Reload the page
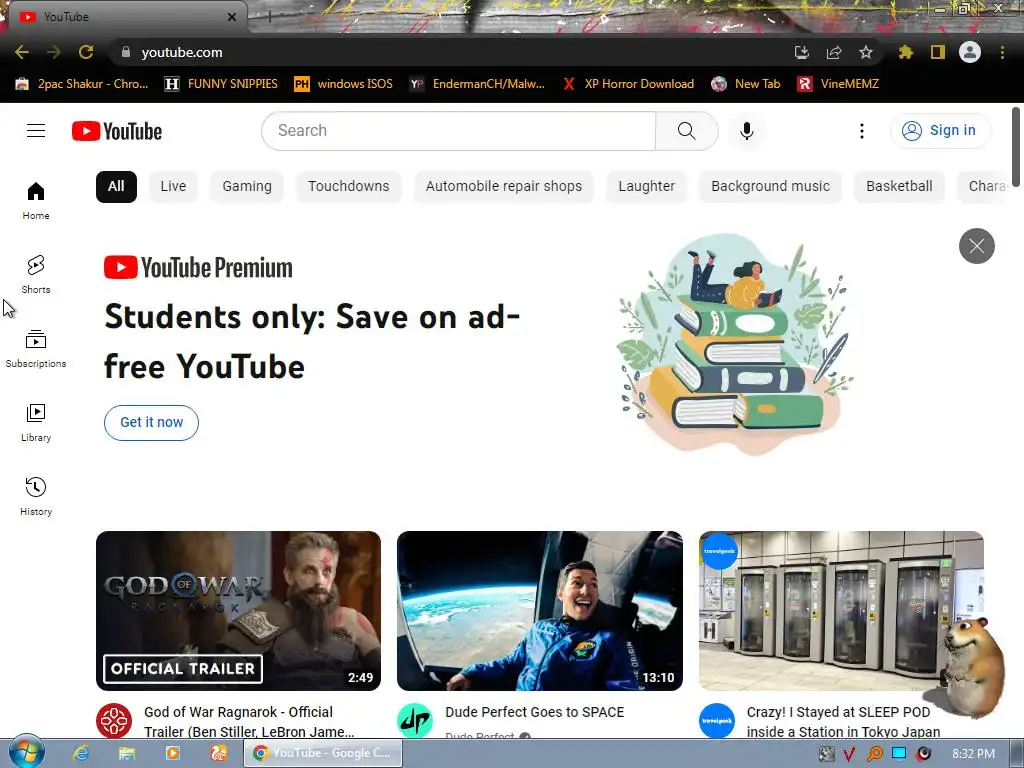This screenshot has height=768, width=1024. (x=86, y=52)
